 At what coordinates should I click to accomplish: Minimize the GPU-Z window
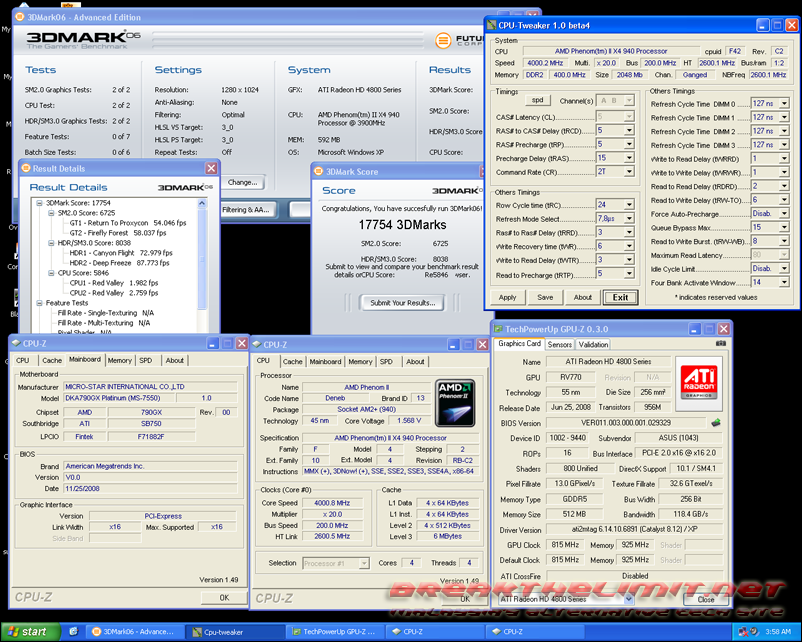(694, 329)
